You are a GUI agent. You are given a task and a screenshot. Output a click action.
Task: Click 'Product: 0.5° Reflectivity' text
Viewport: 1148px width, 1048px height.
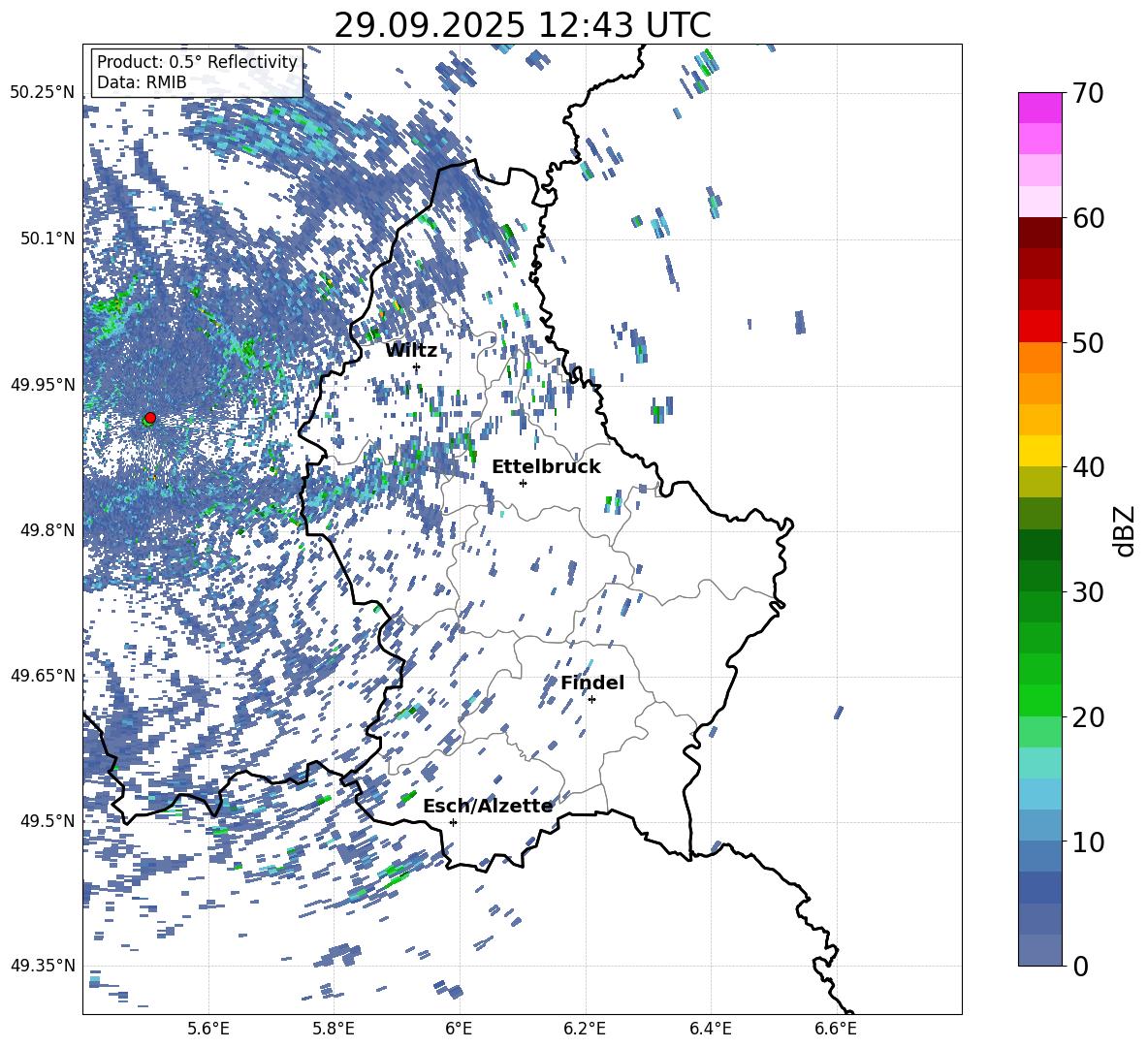197,62
